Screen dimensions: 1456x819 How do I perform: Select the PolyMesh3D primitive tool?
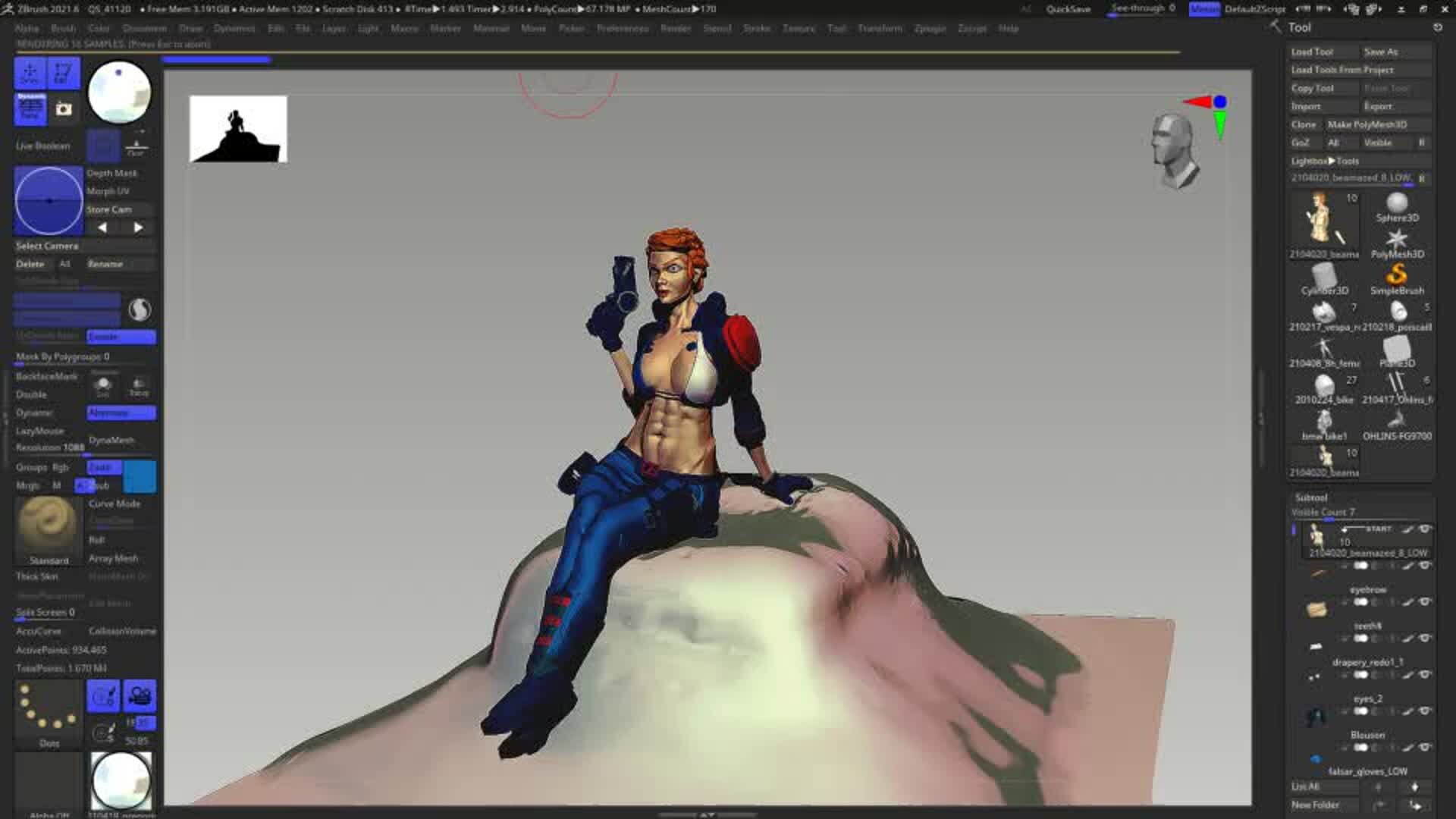(x=1398, y=241)
